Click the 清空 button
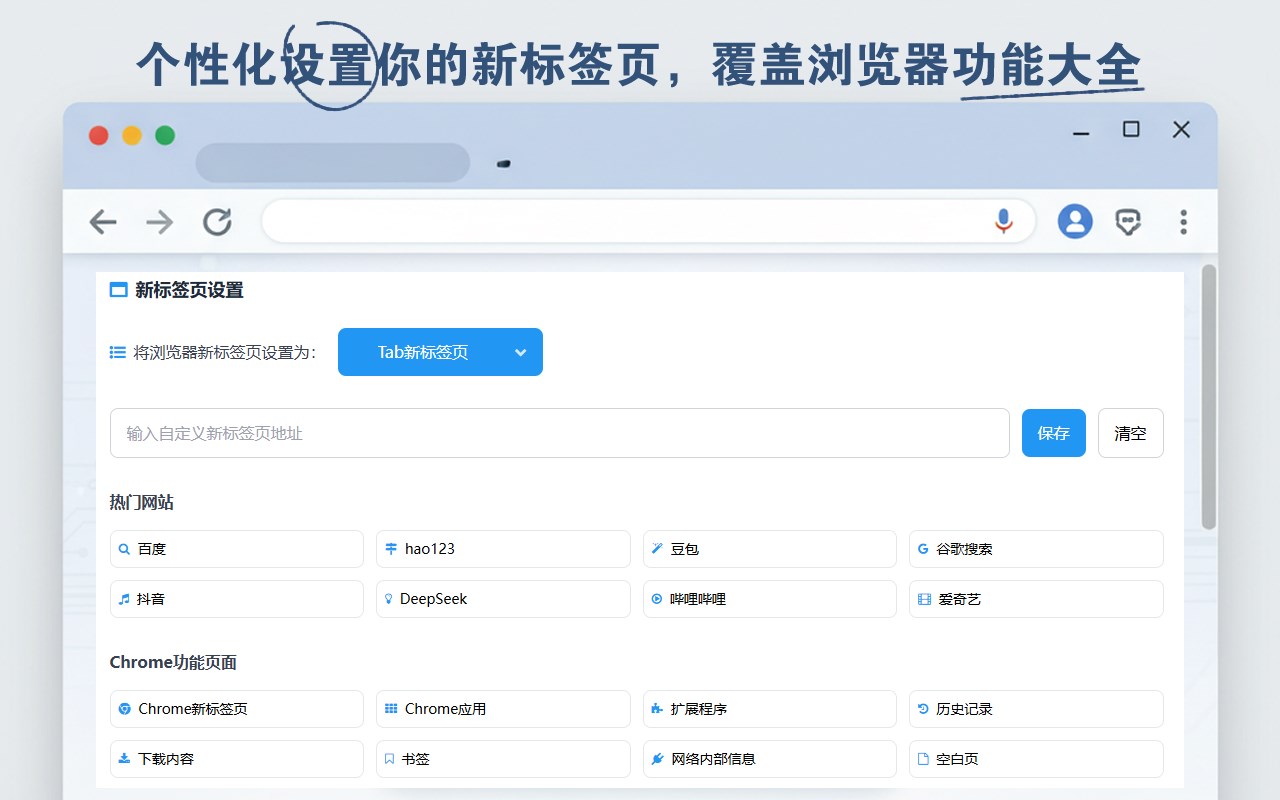Viewport: 1280px width, 800px height. pos(1131,433)
